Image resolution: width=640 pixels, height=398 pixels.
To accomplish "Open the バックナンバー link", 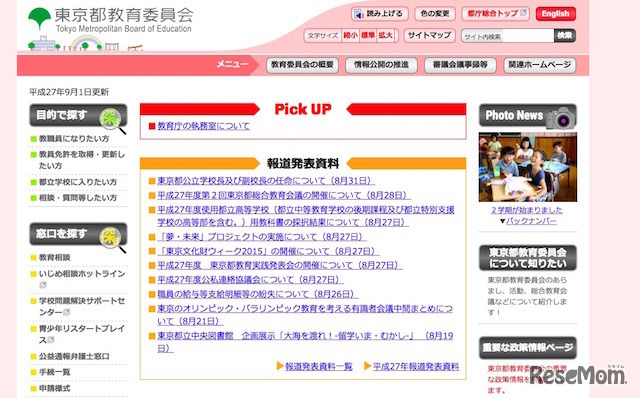I will coord(531,221).
